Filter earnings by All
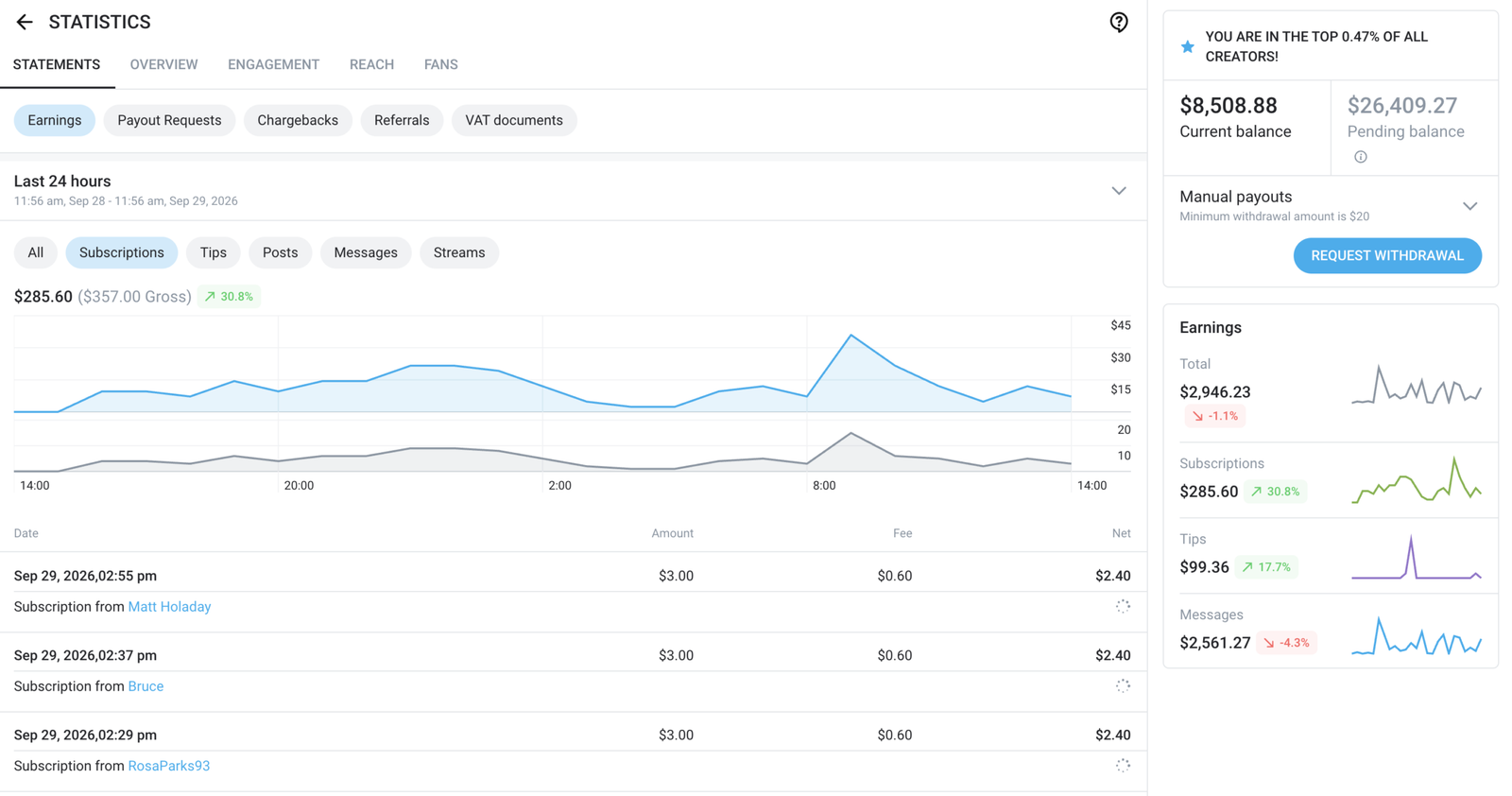 [36, 252]
